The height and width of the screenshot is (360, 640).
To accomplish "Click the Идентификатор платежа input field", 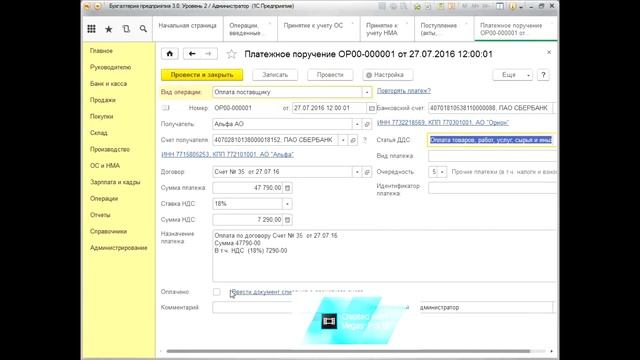I will click(x=492, y=188).
